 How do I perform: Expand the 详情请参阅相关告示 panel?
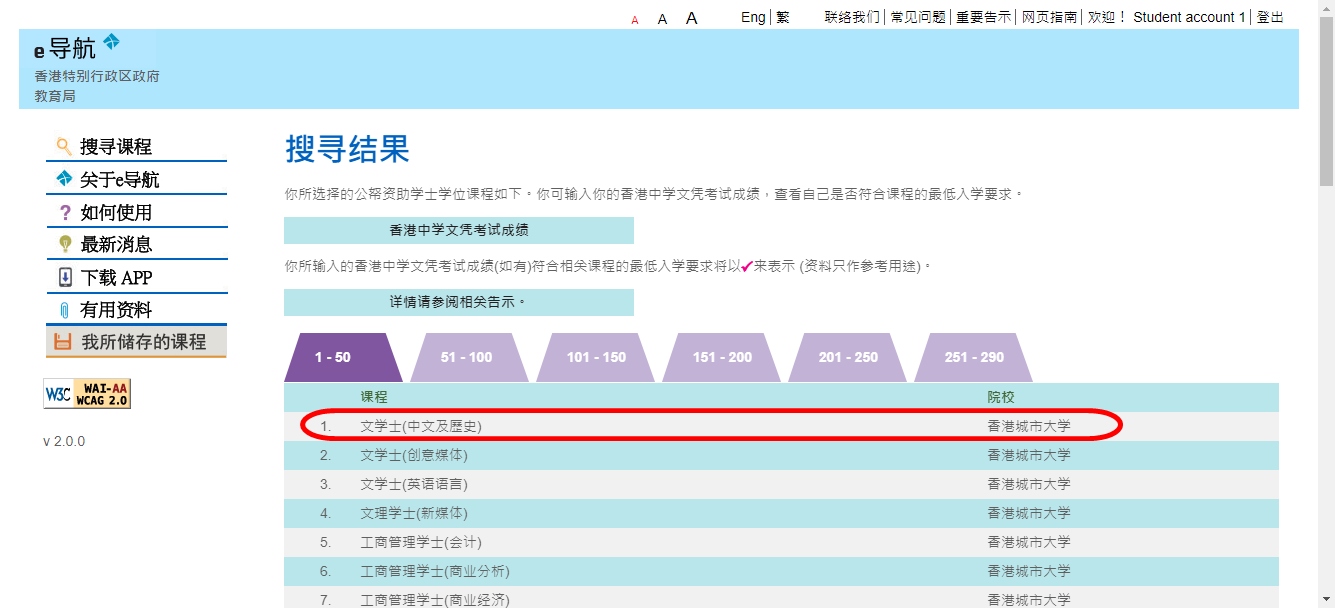pos(459,302)
